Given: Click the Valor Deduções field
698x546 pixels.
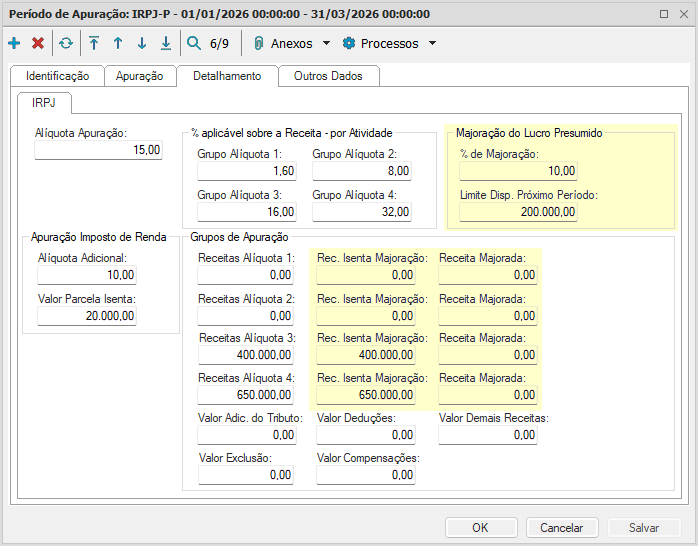Looking at the screenshot, I should pos(365,435).
